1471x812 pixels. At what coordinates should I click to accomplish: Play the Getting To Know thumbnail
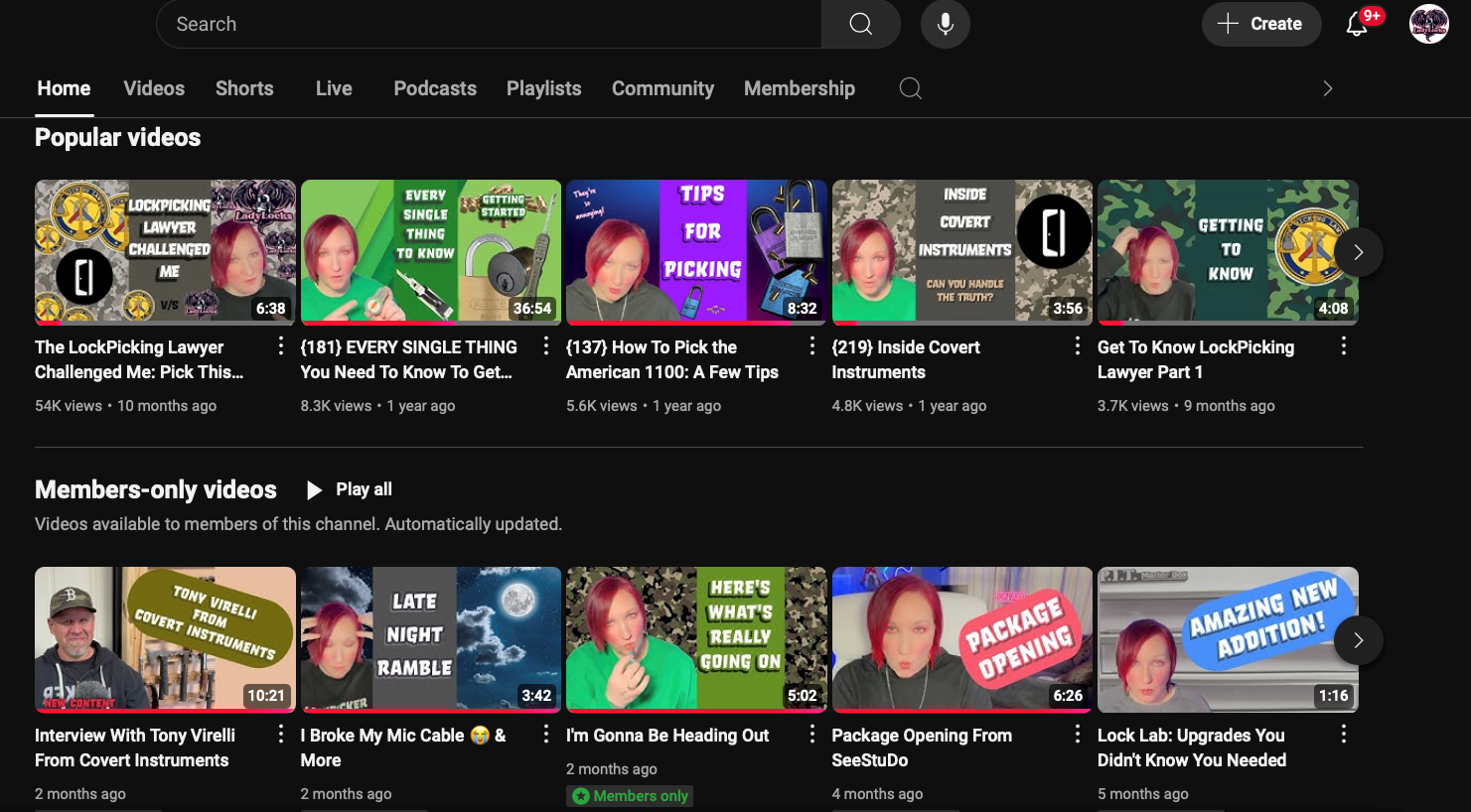click(1228, 252)
